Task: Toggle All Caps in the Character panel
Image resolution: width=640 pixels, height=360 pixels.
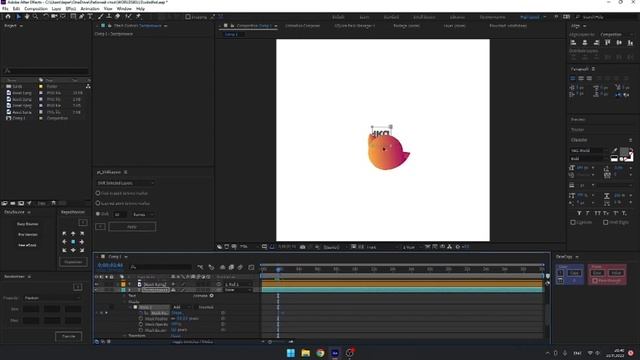Action: 598,213
